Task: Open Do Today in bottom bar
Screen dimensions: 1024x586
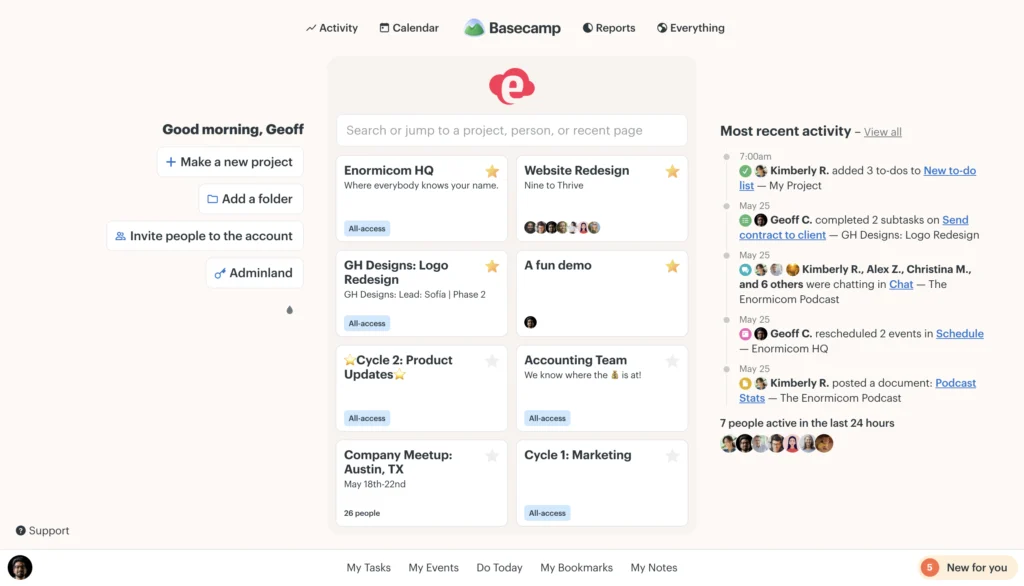Action: tap(500, 568)
